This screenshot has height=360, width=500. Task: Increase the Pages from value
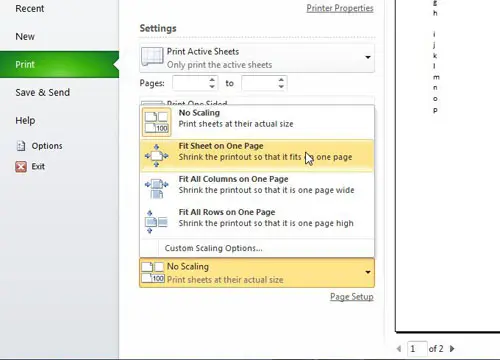tap(212, 80)
